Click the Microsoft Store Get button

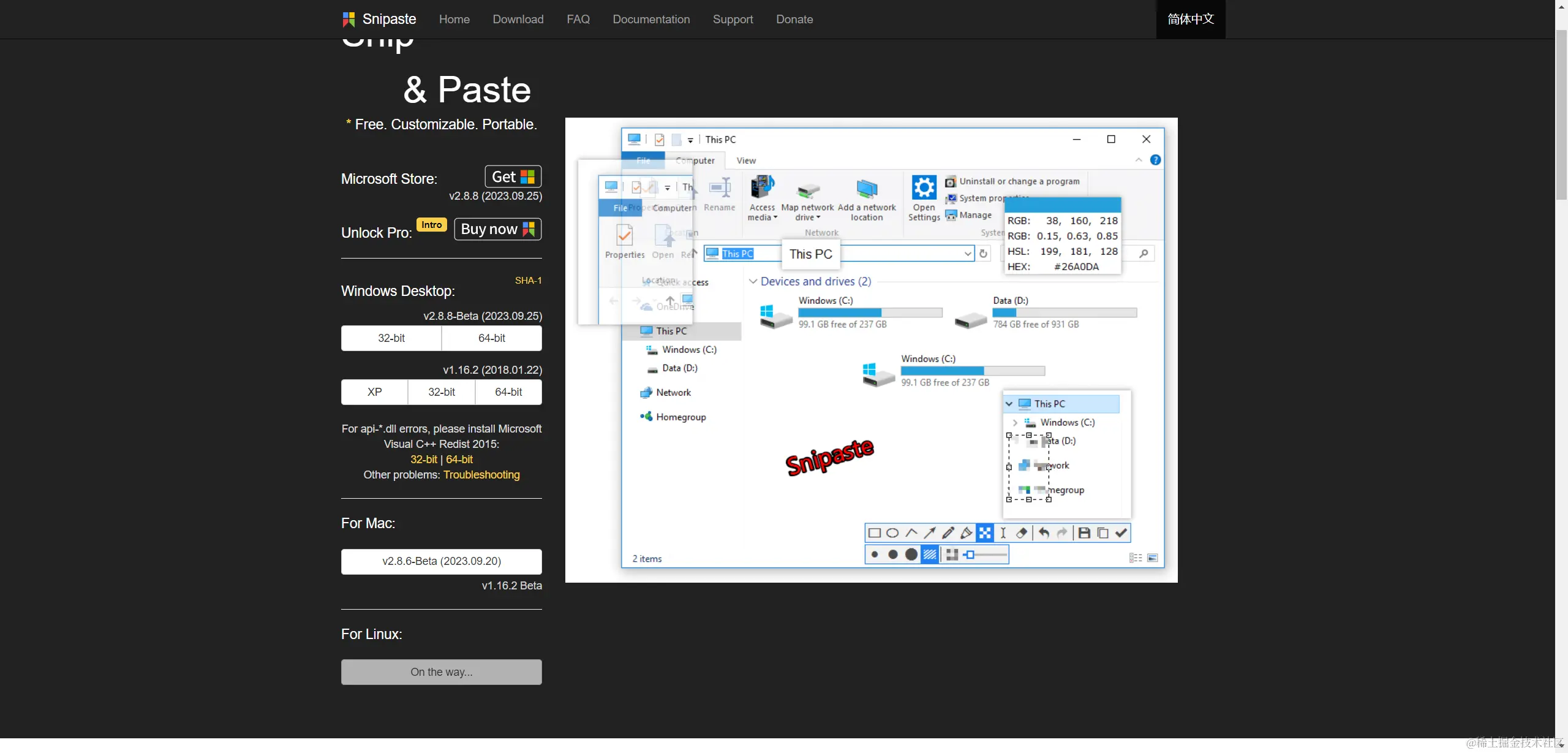(x=513, y=177)
